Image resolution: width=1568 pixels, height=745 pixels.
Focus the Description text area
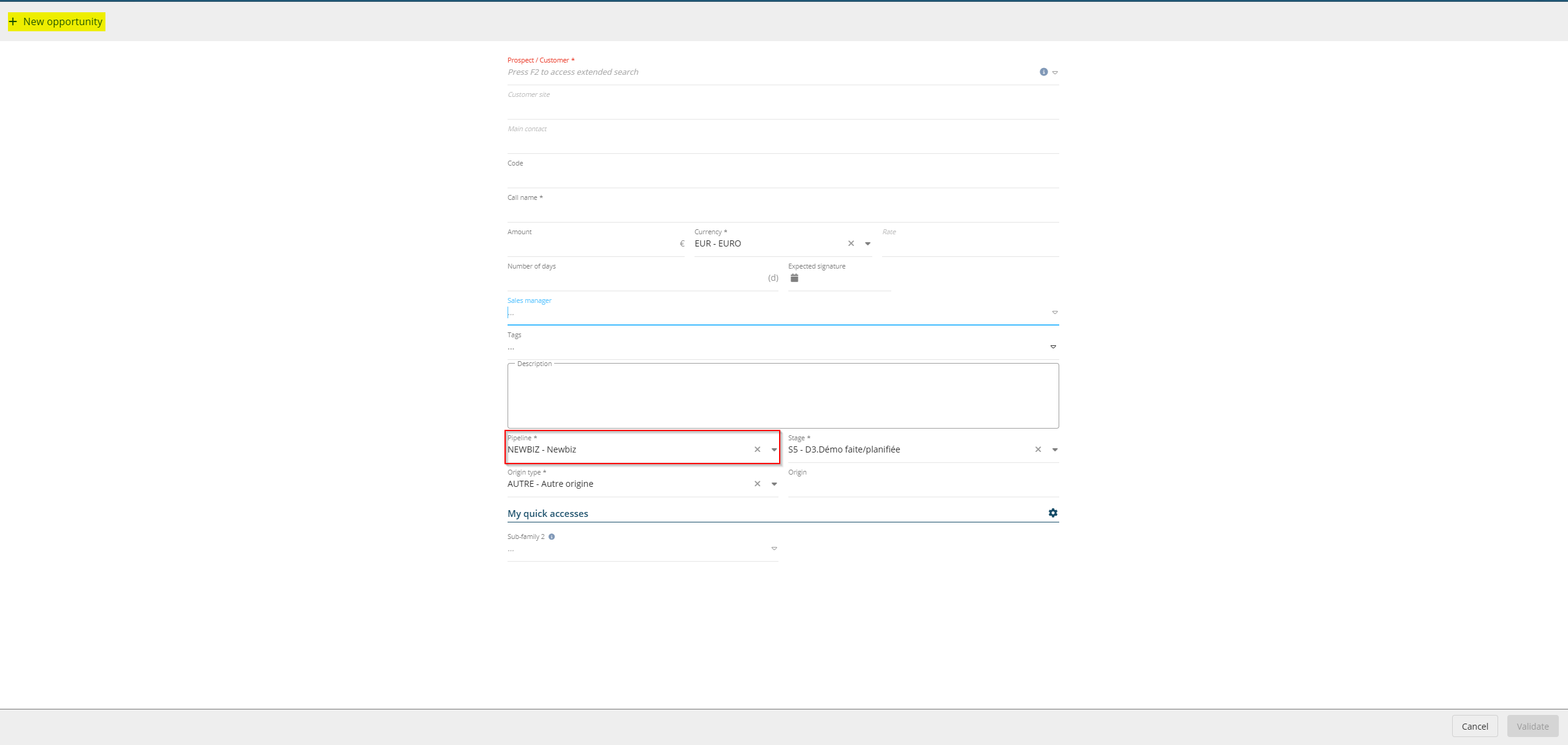pyautogui.click(x=783, y=397)
